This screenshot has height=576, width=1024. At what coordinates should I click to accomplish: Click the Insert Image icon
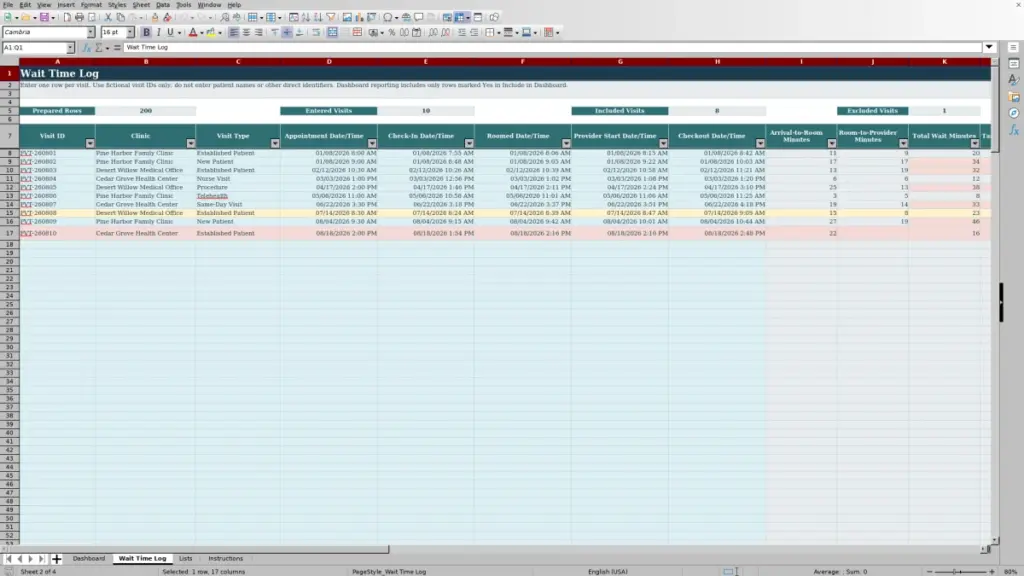[347, 17]
